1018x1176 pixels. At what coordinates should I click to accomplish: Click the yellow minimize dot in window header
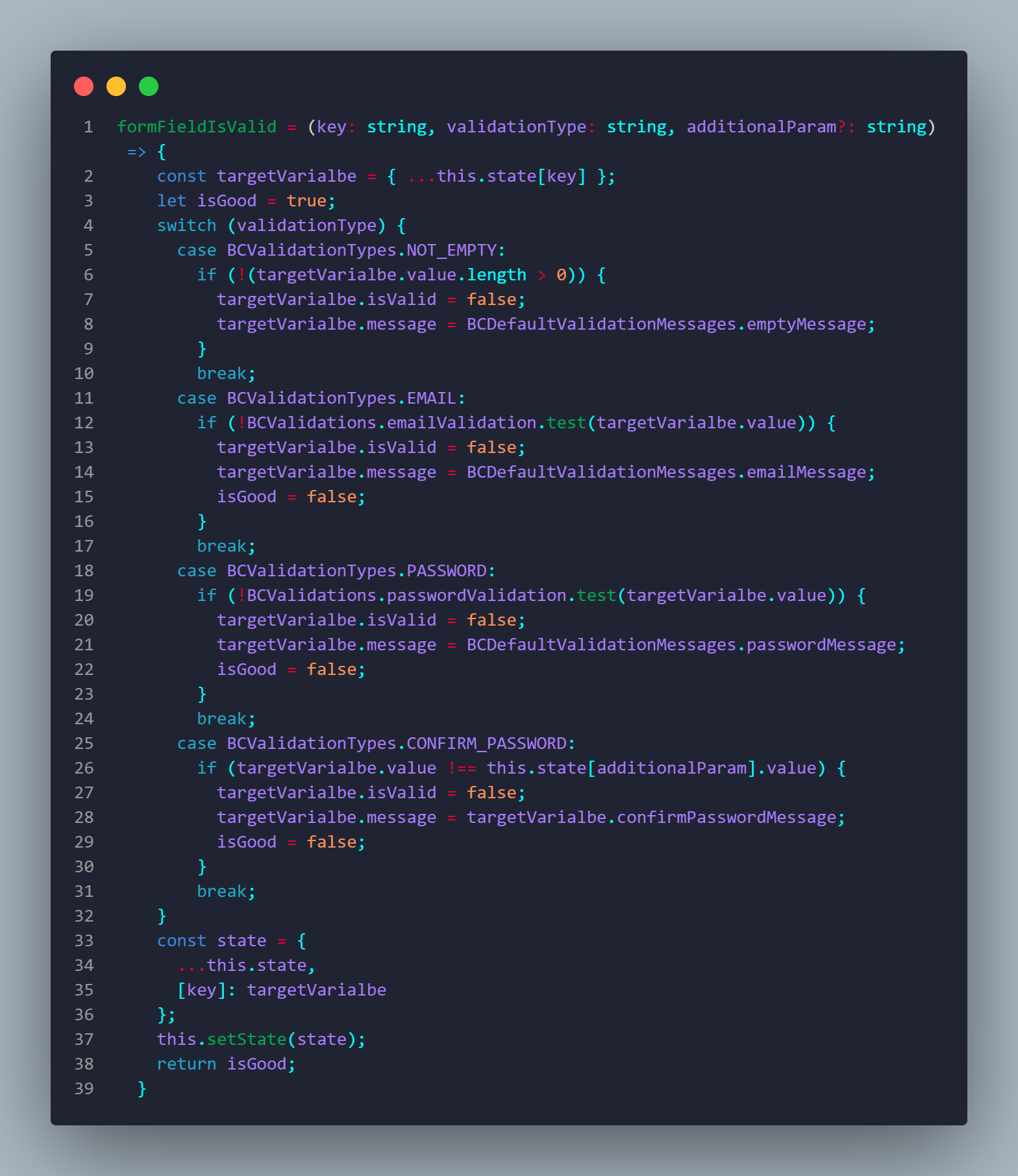tap(116, 86)
